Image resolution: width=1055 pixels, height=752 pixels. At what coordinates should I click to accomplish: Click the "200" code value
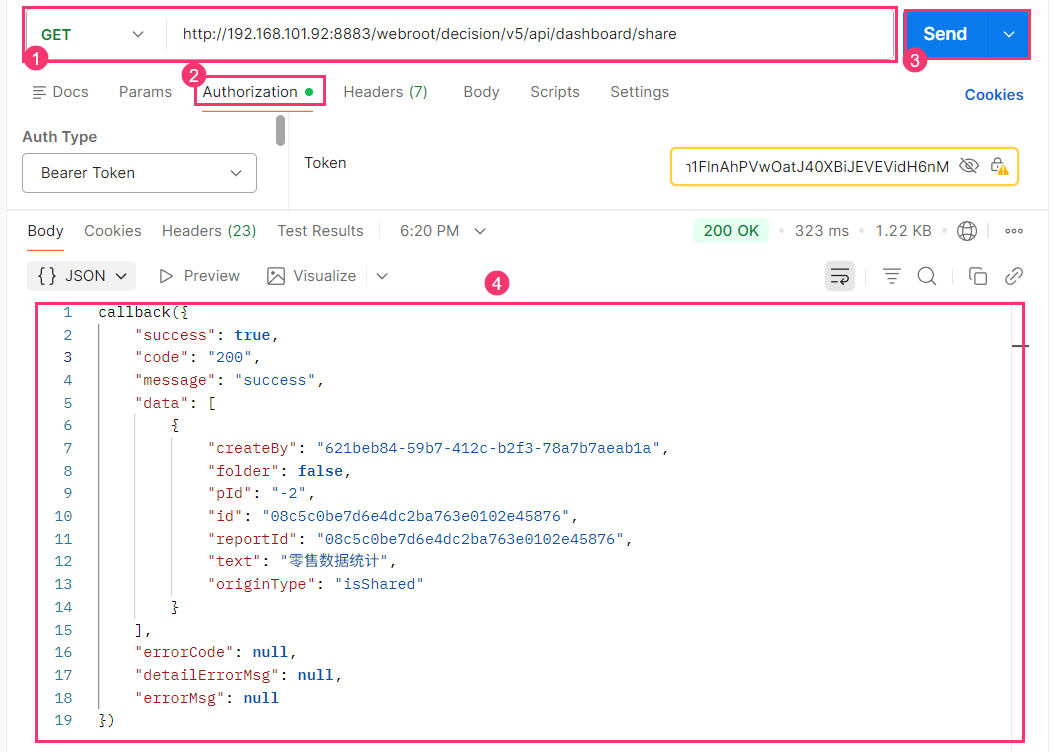(229, 358)
